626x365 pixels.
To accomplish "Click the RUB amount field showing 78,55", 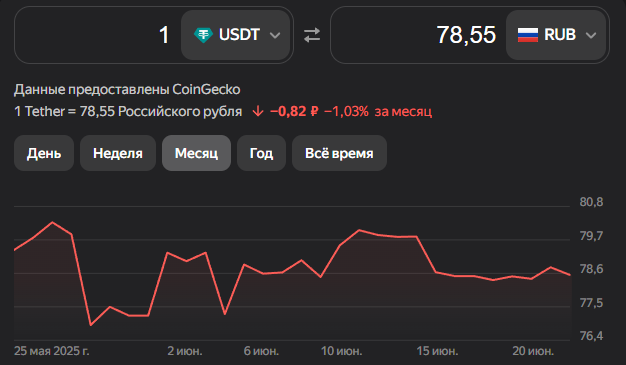I will point(418,35).
